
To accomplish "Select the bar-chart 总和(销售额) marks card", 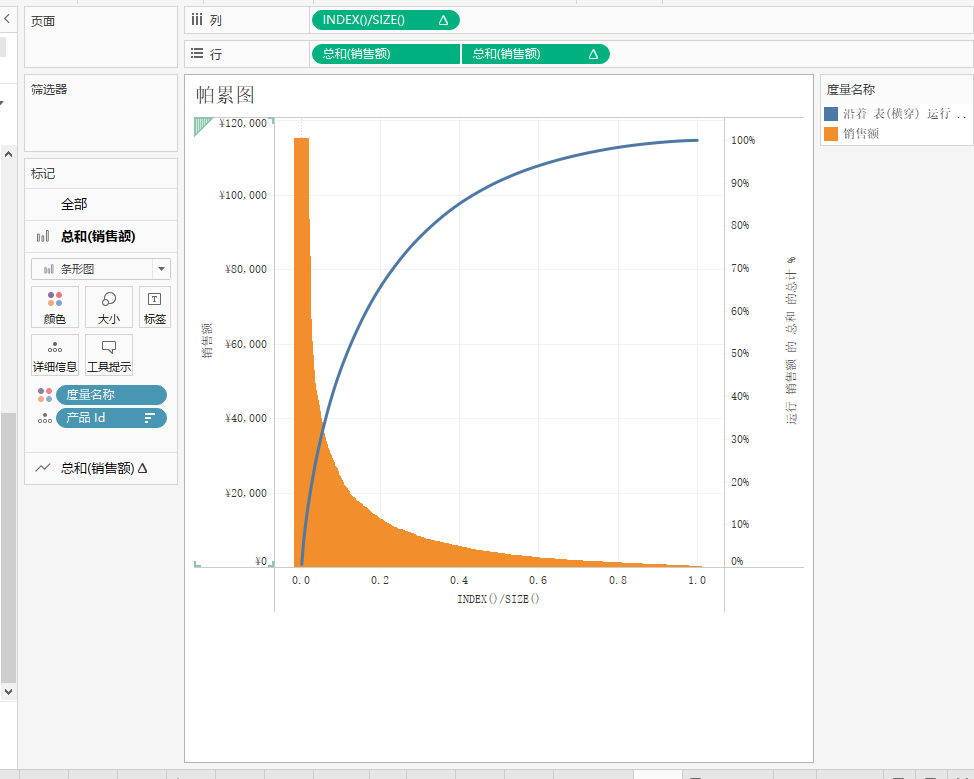I will coord(101,237).
